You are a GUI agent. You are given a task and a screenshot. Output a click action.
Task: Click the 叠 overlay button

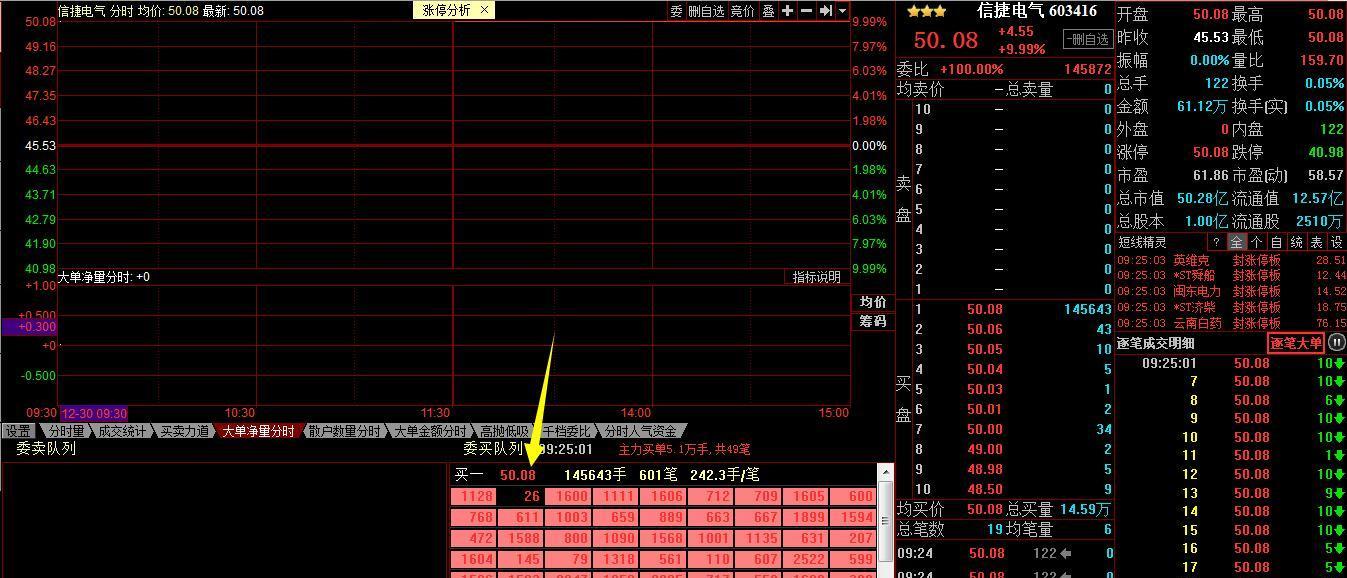(x=768, y=11)
